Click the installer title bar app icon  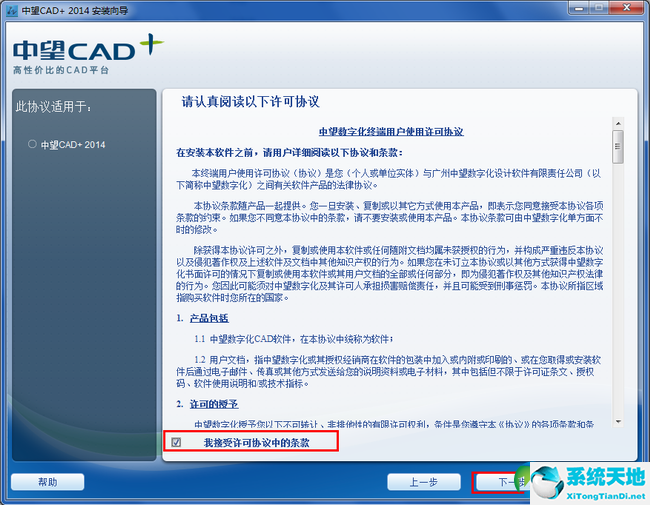(x=12, y=10)
